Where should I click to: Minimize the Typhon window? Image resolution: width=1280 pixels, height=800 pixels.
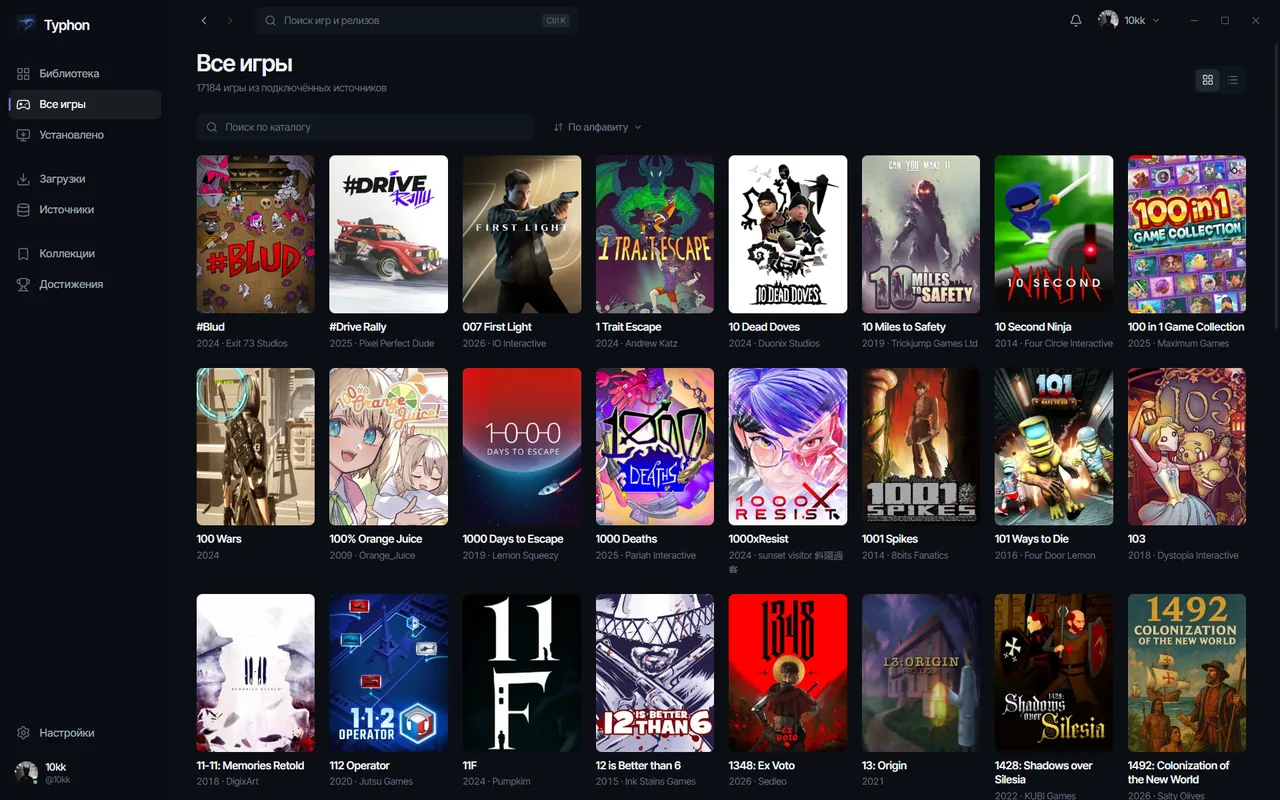[x=1194, y=20]
